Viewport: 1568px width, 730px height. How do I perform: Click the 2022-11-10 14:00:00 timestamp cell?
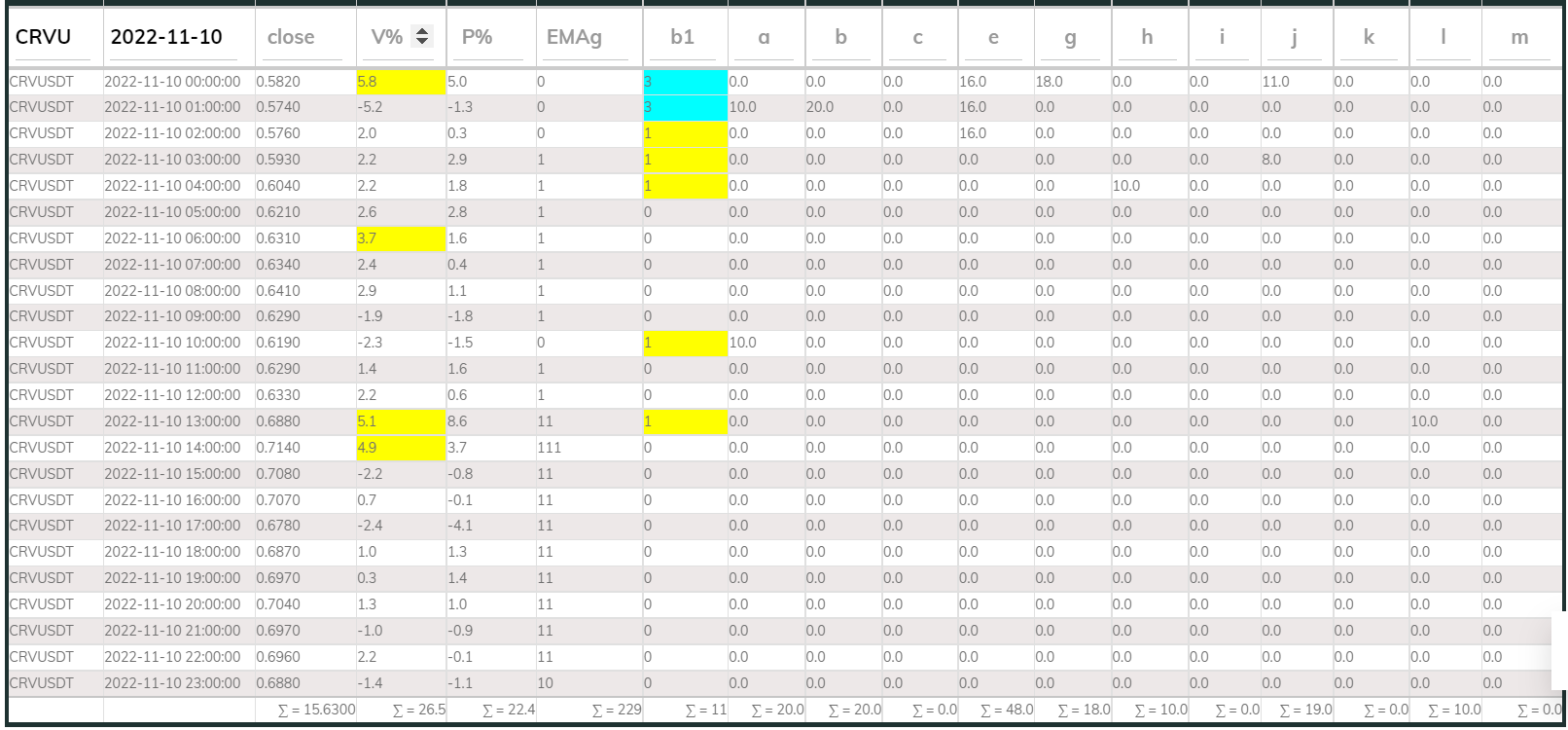coord(172,448)
